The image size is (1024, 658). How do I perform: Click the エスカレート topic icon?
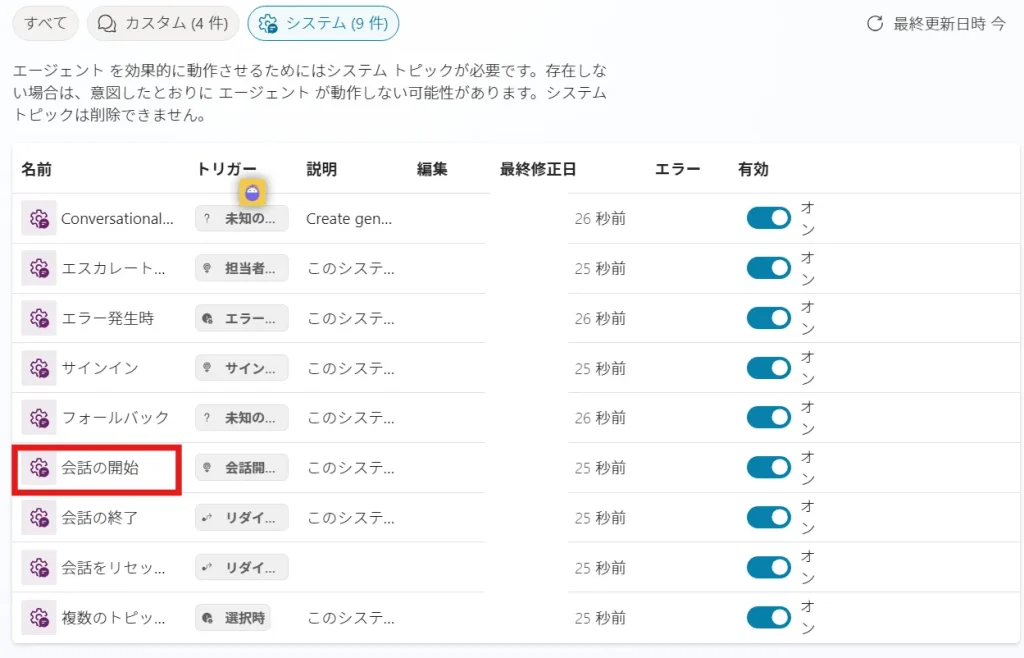pyautogui.click(x=39, y=268)
